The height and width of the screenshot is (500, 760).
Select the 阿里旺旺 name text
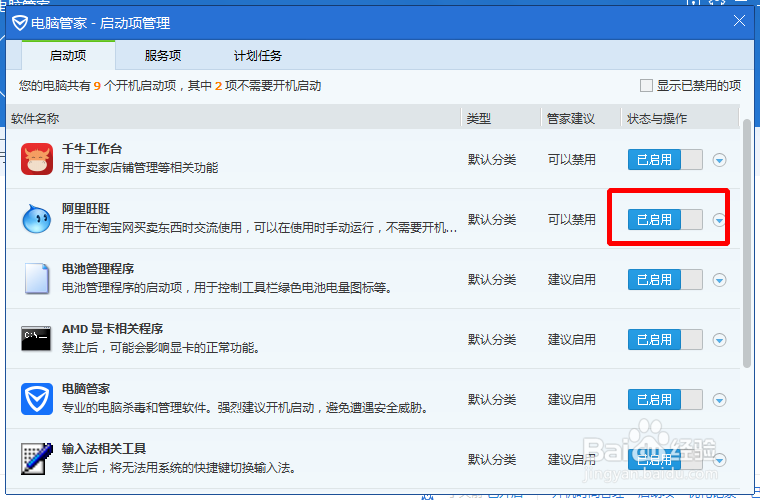(86, 208)
